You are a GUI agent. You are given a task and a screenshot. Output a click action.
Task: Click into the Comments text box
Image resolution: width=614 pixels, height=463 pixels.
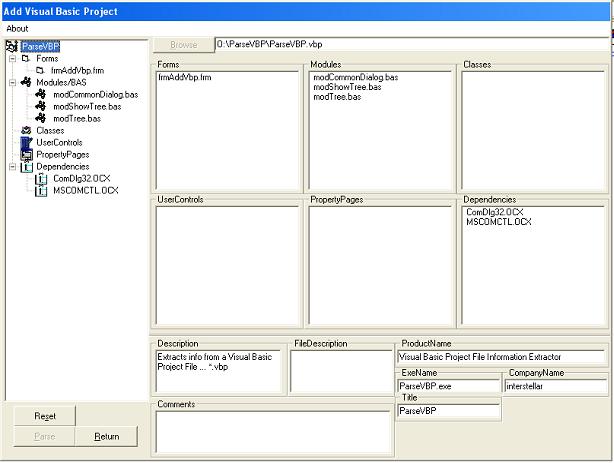pyautogui.click(x=272, y=431)
